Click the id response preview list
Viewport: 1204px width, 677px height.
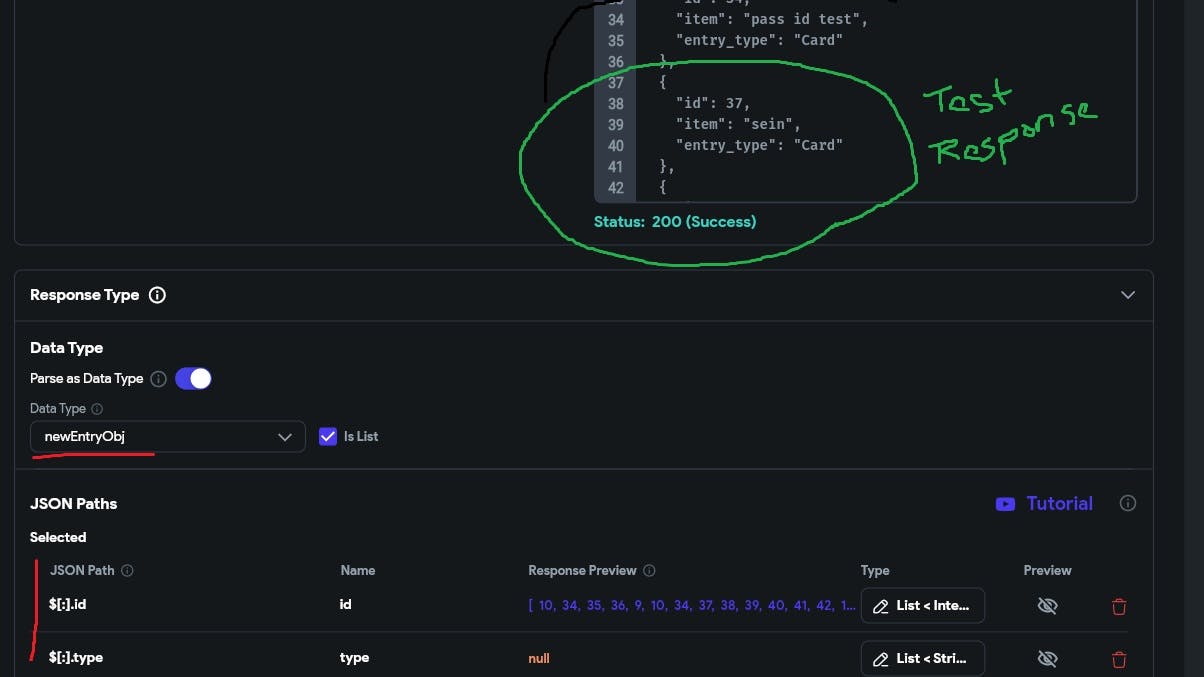coord(691,606)
